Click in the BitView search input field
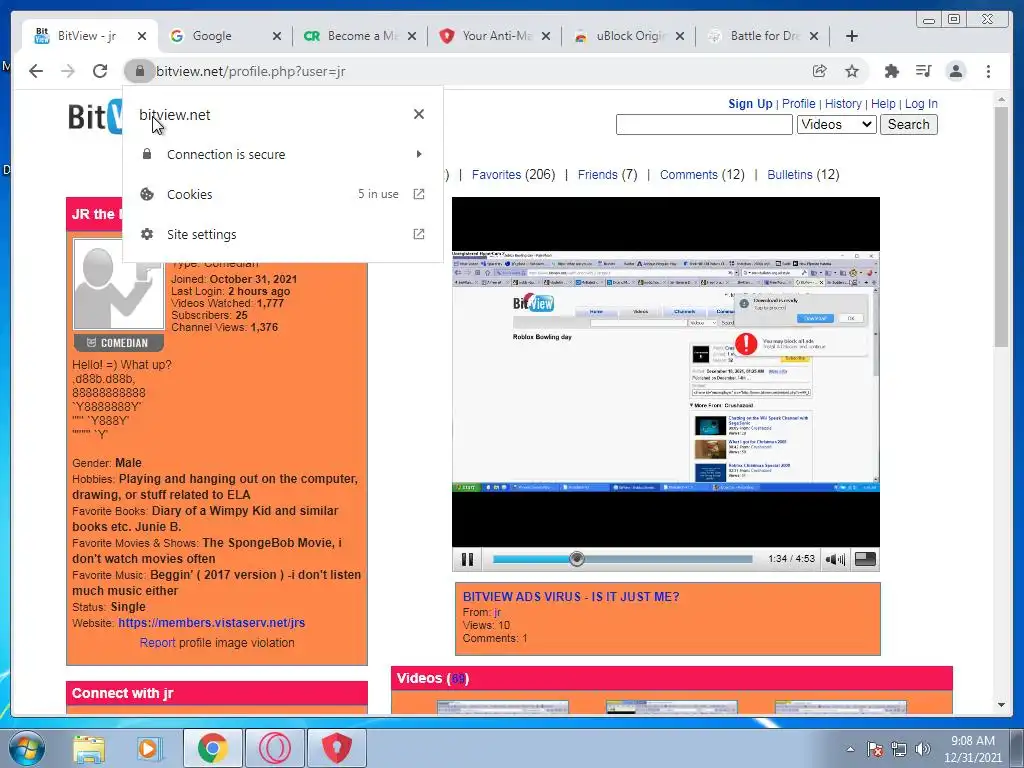Screen dimensions: 1024x768 [704, 124]
